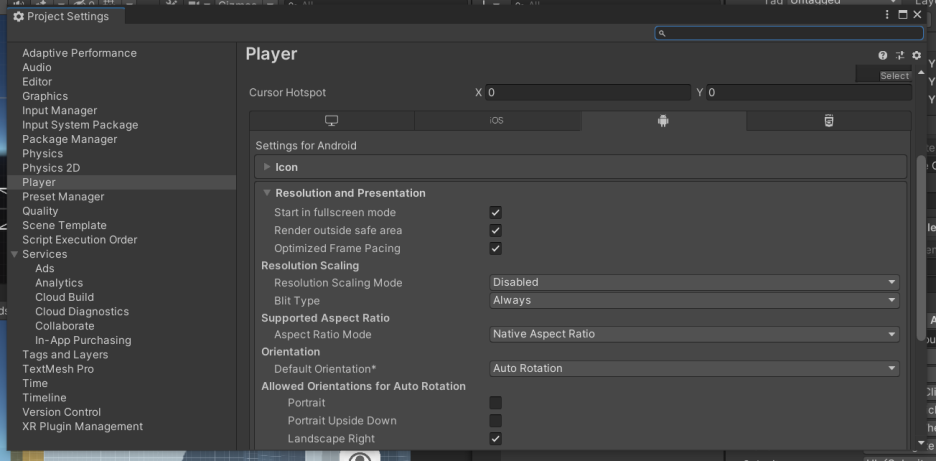The width and height of the screenshot is (936, 461).
Task: Uncheck Start in fullscreen mode
Action: 495,213
